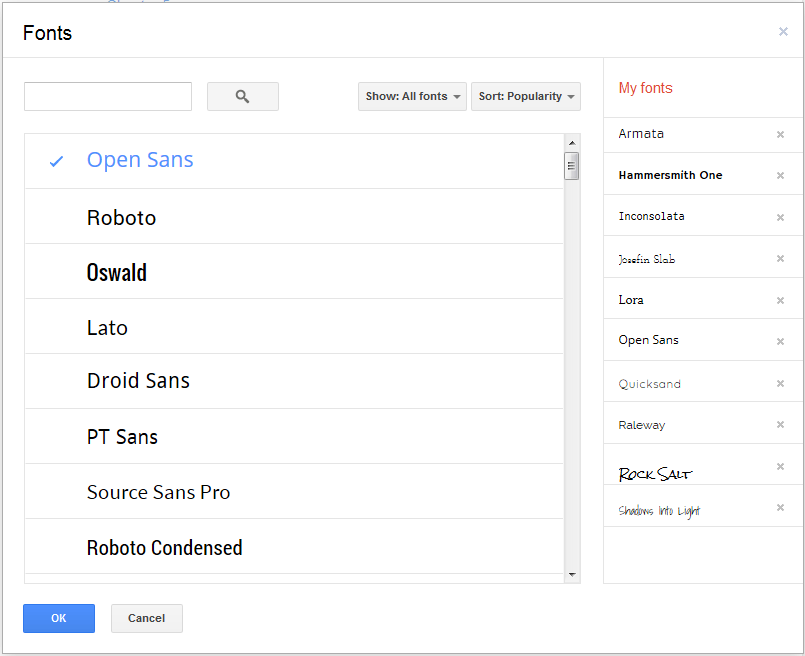Remove Hammersmith One from My fonts
805x656 pixels.
(780, 176)
